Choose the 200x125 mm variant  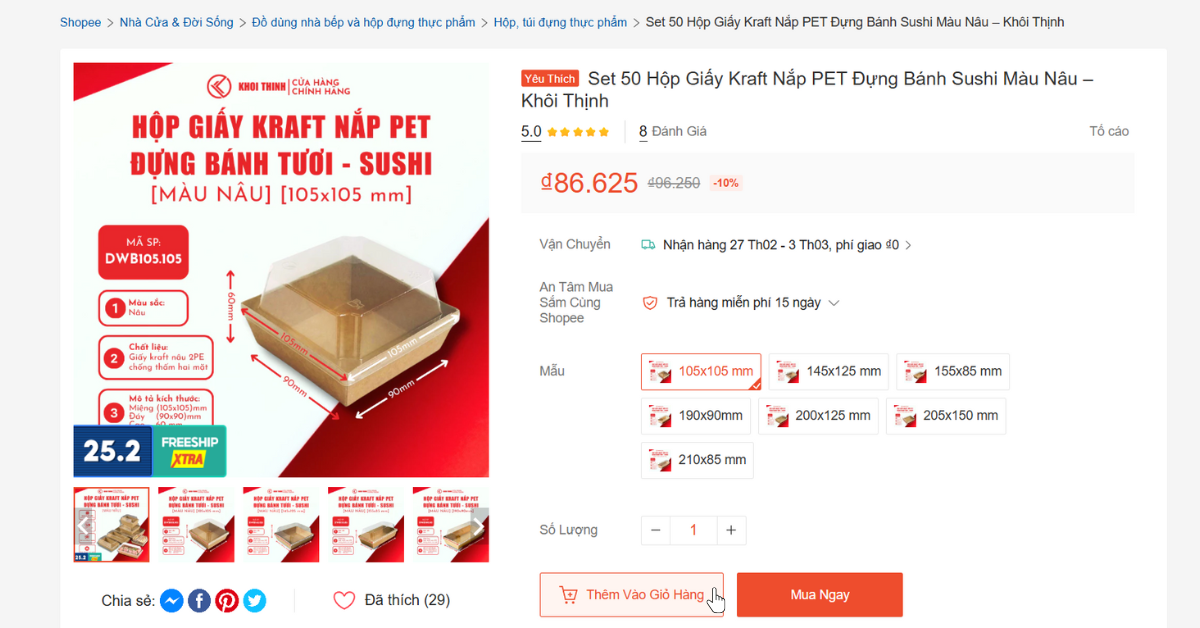(x=818, y=416)
